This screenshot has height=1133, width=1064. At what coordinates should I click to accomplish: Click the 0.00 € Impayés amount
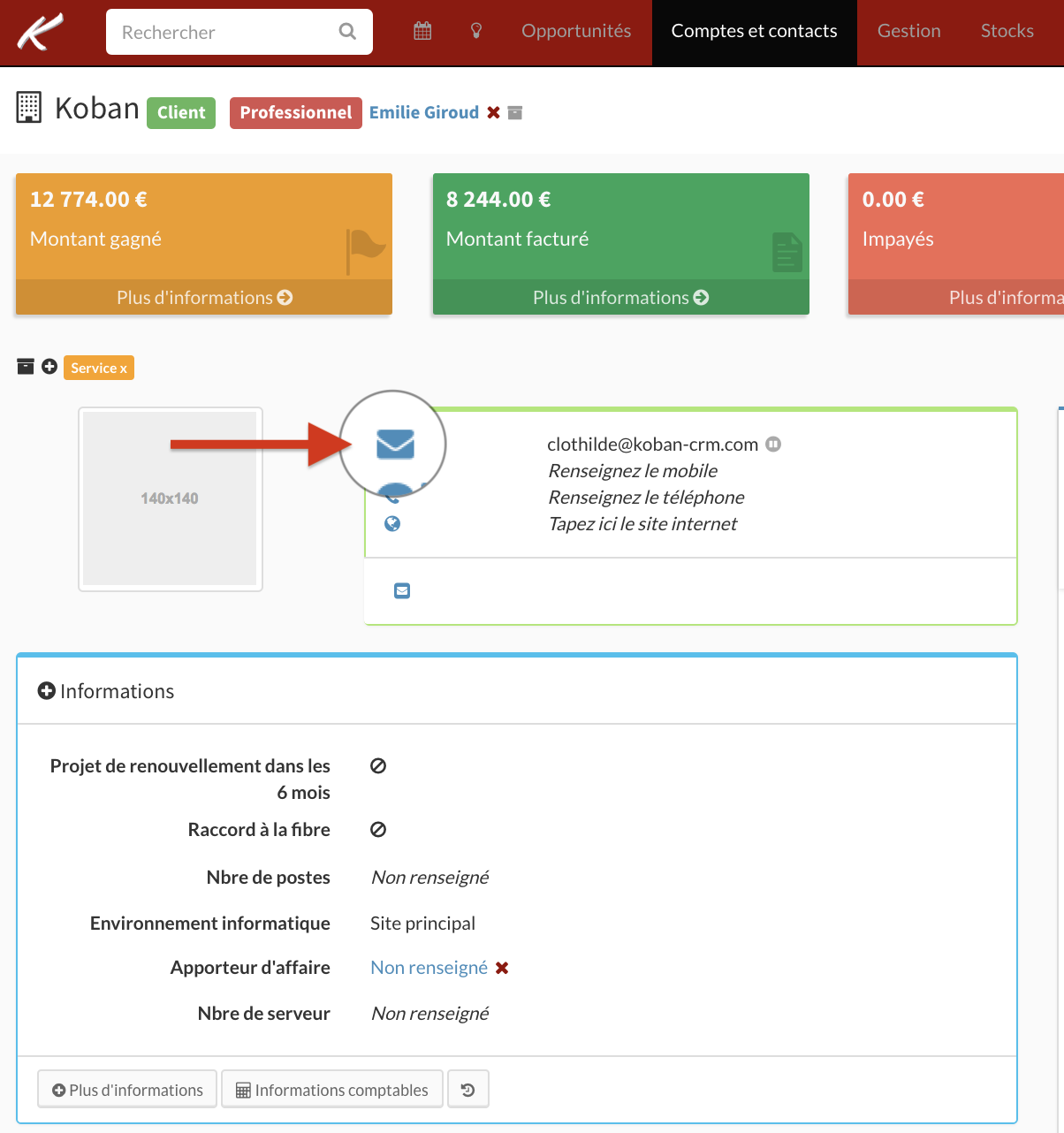[x=893, y=199]
